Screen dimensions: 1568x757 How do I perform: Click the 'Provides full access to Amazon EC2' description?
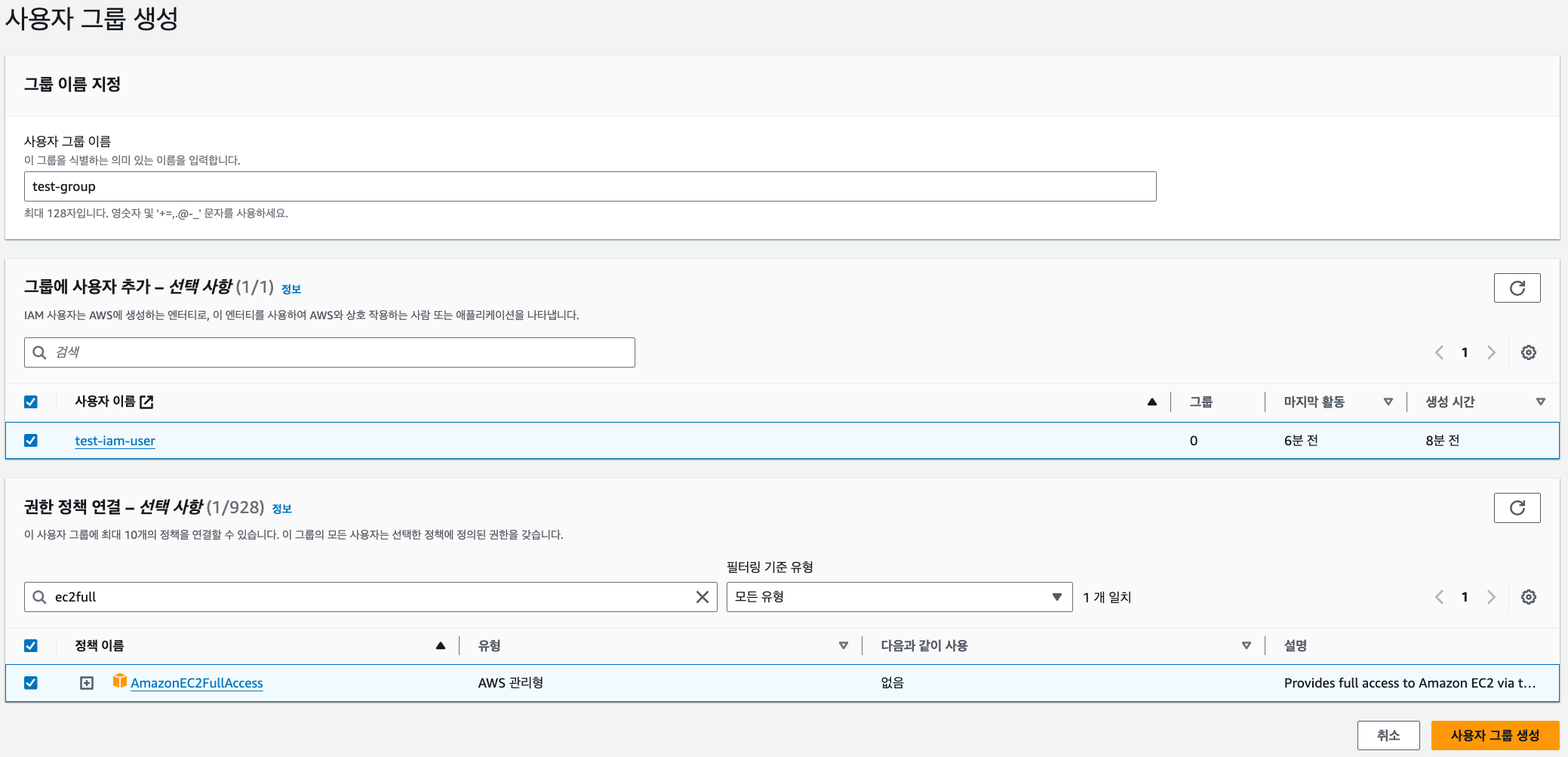1410,683
